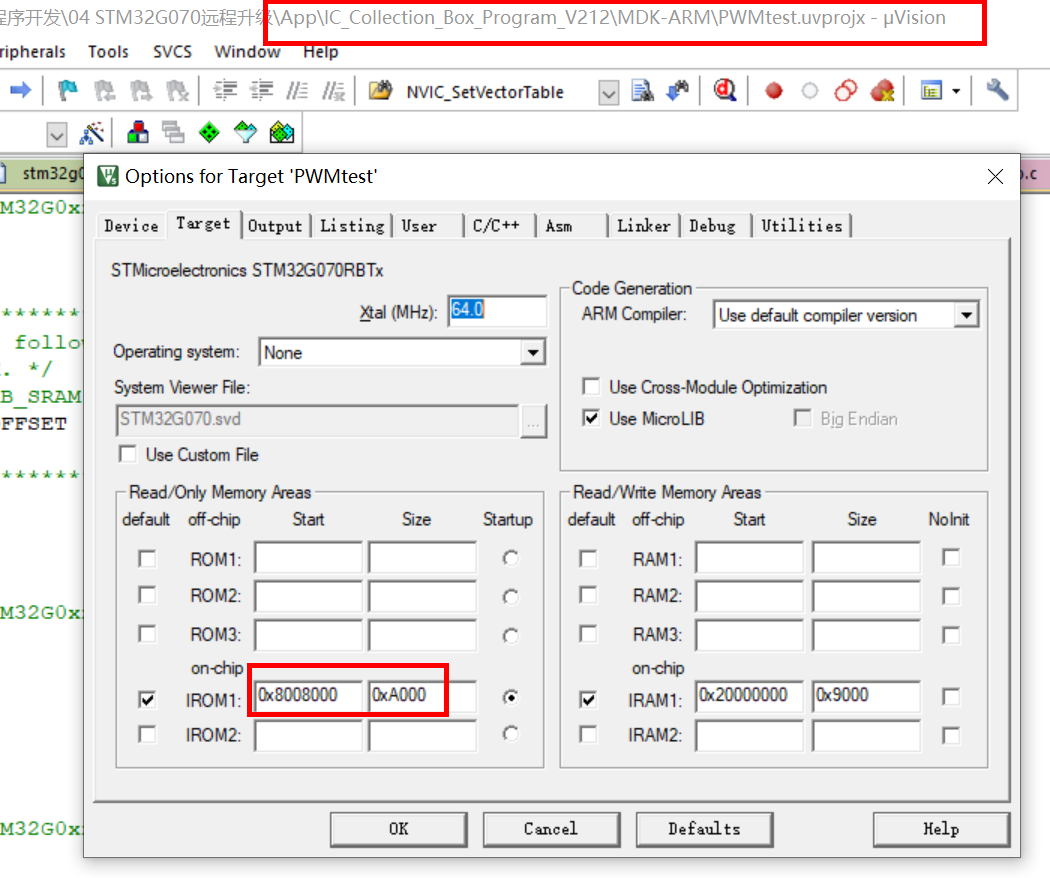Open File Extensions, Books and Environment icon
The width and height of the screenshot is (1050, 878).
(138, 133)
